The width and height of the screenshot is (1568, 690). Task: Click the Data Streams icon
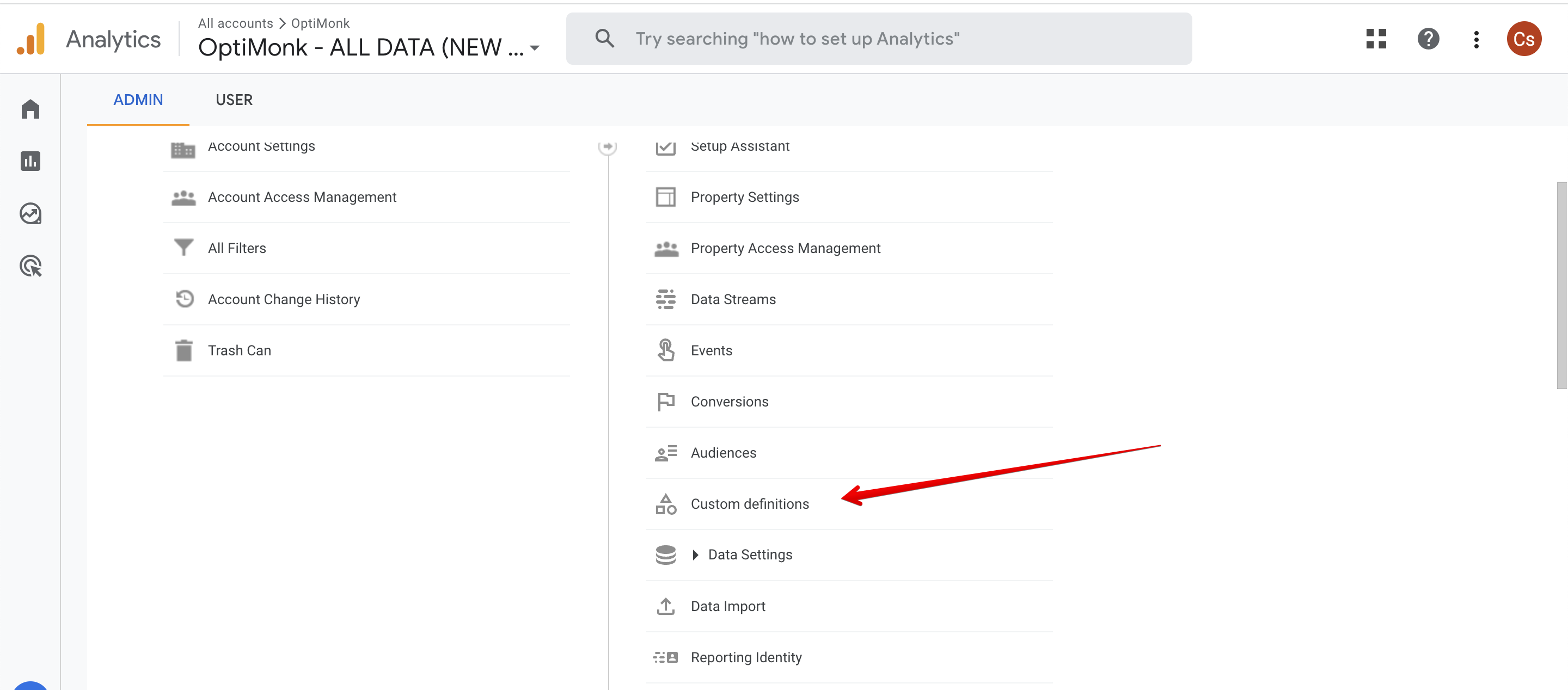coord(665,299)
